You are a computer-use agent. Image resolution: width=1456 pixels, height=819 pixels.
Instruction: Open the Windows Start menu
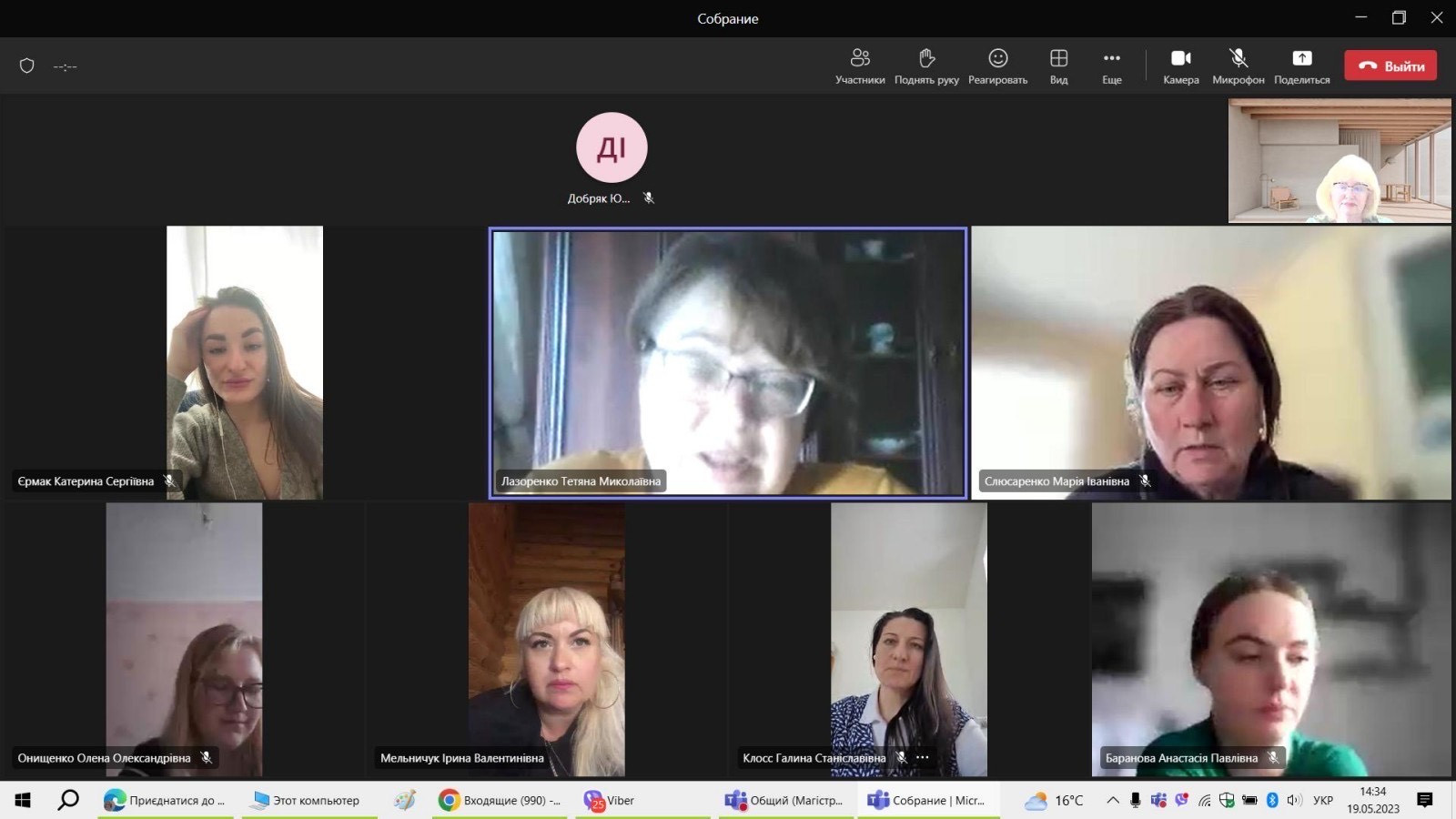point(23,800)
